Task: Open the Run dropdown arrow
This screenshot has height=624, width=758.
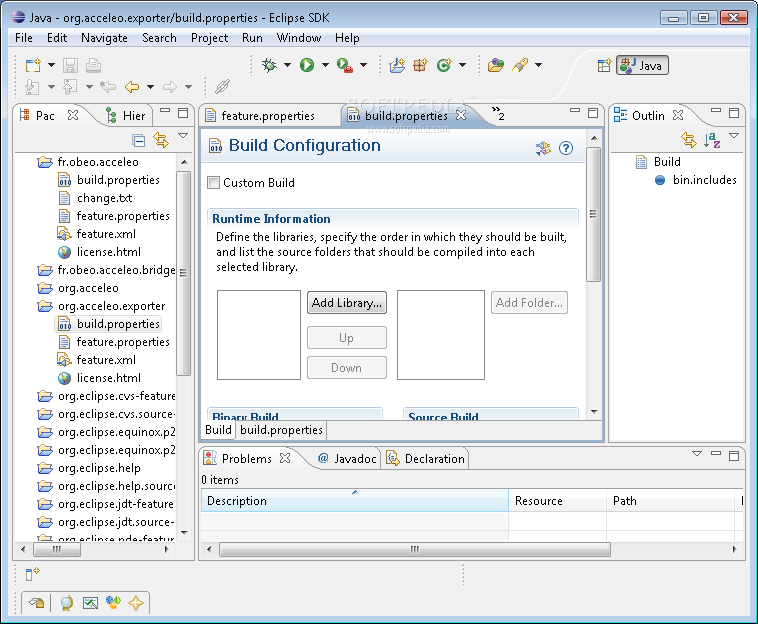Action: (325, 65)
